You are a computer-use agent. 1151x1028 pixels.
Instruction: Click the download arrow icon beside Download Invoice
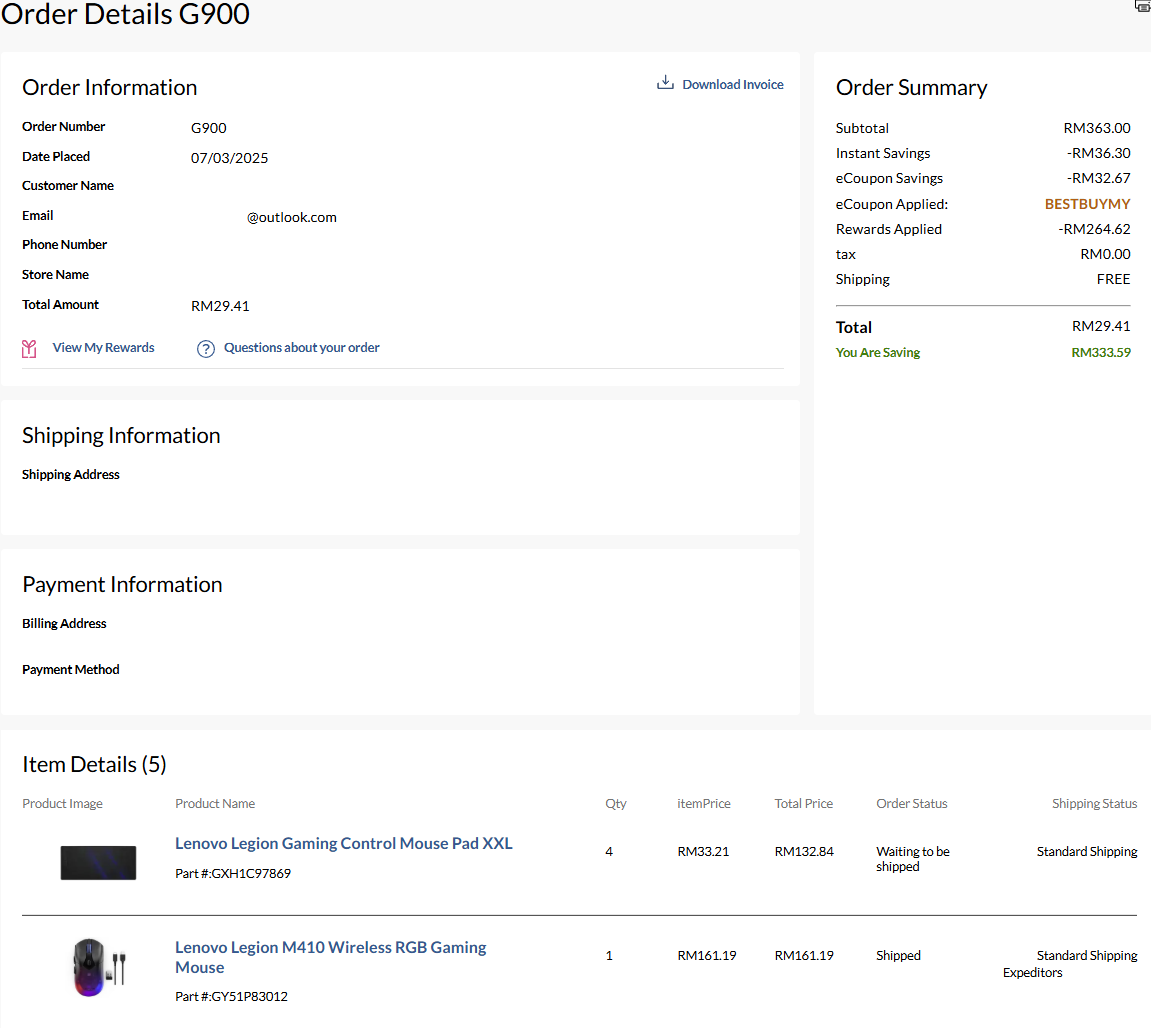pos(665,83)
